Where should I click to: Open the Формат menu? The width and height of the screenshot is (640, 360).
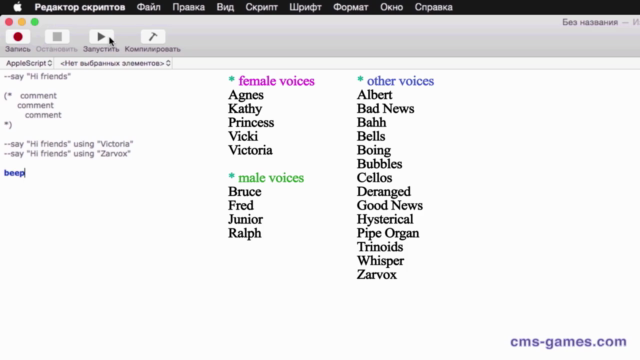(351, 7)
